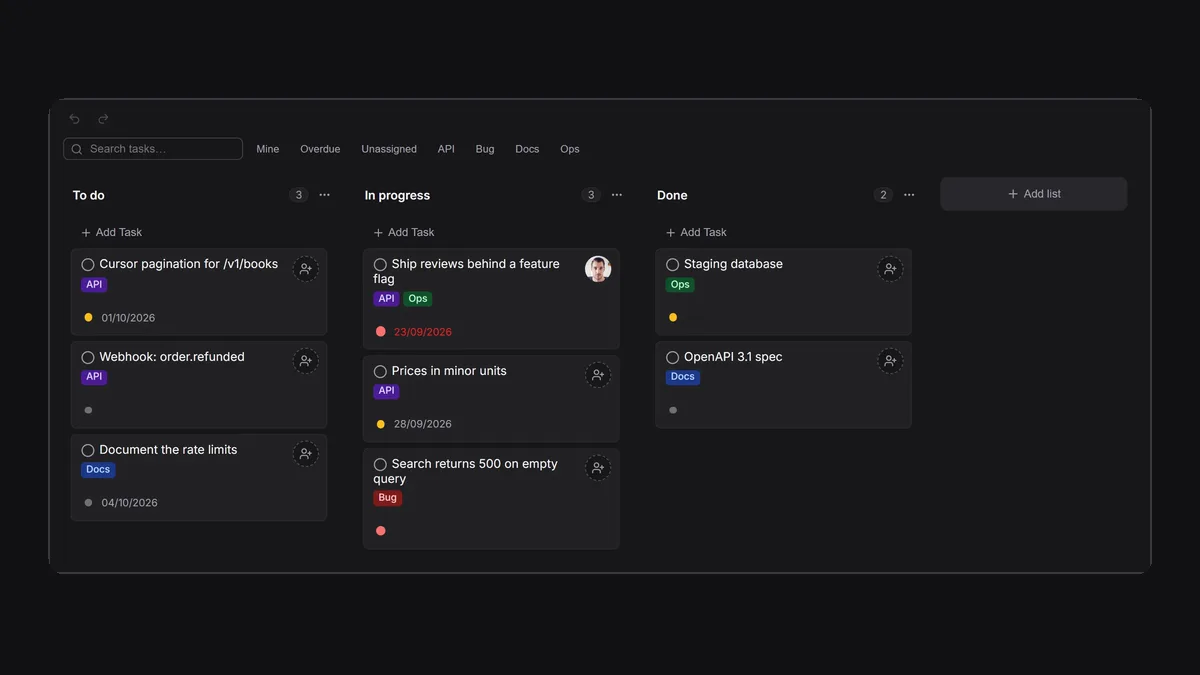Add a task to the In progress list

click(x=404, y=232)
